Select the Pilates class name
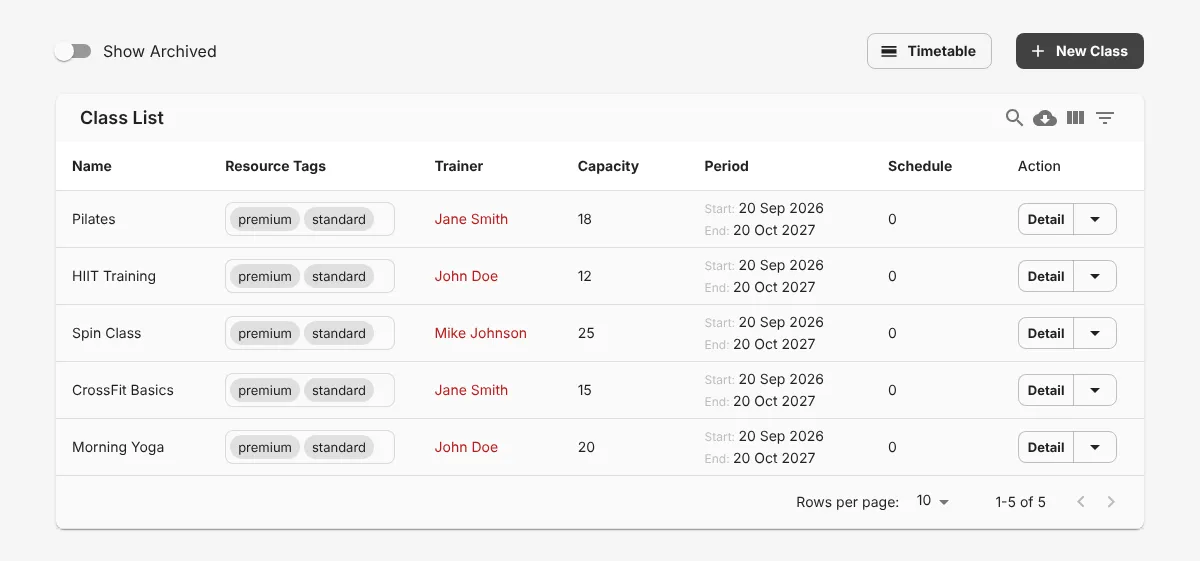The height and width of the screenshot is (561, 1200). 94,219
